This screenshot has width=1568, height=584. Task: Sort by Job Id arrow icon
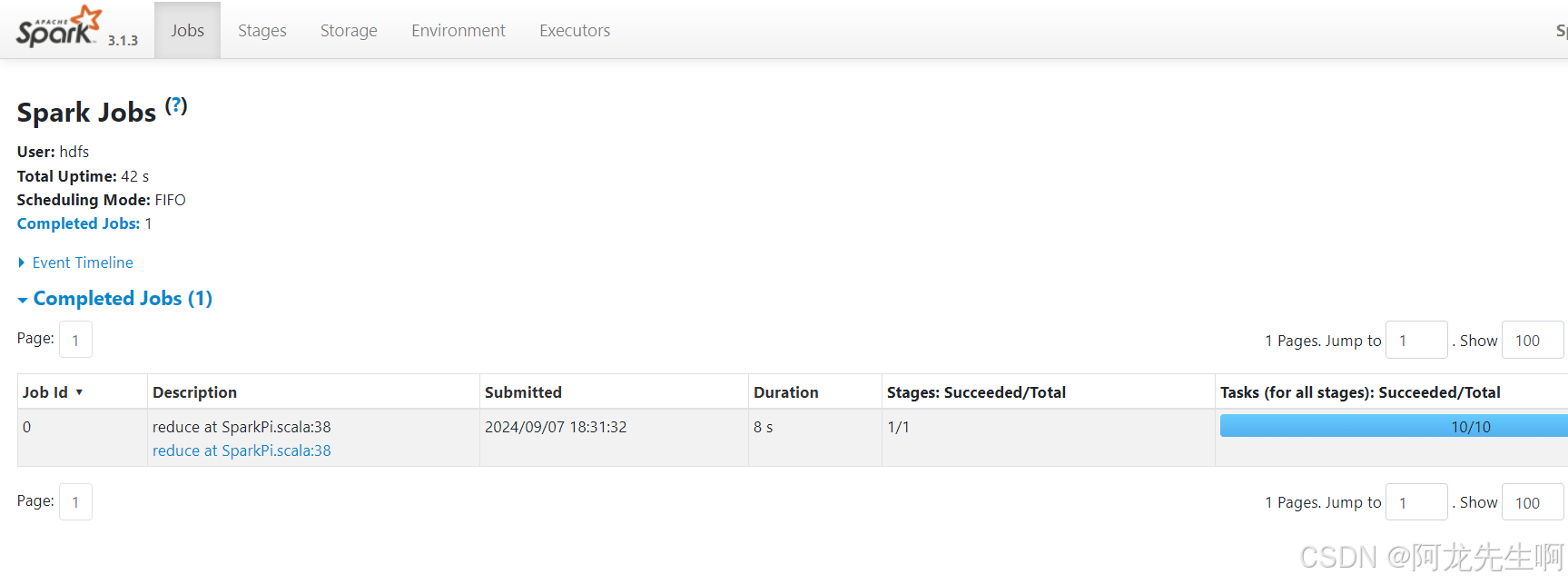click(79, 392)
